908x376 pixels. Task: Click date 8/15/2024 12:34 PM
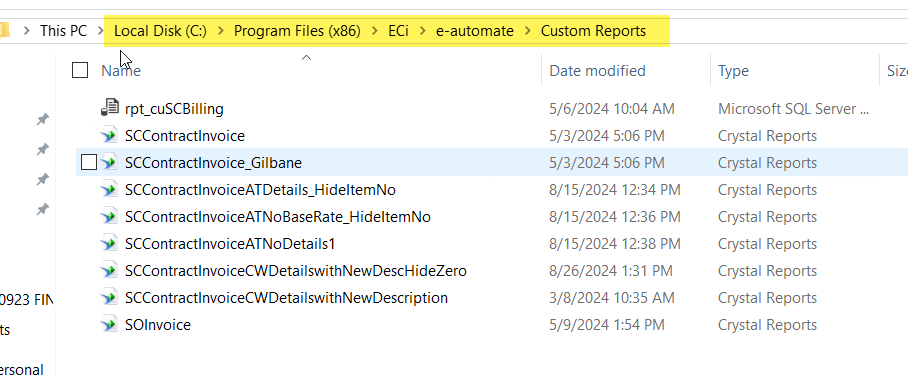(x=614, y=189)
